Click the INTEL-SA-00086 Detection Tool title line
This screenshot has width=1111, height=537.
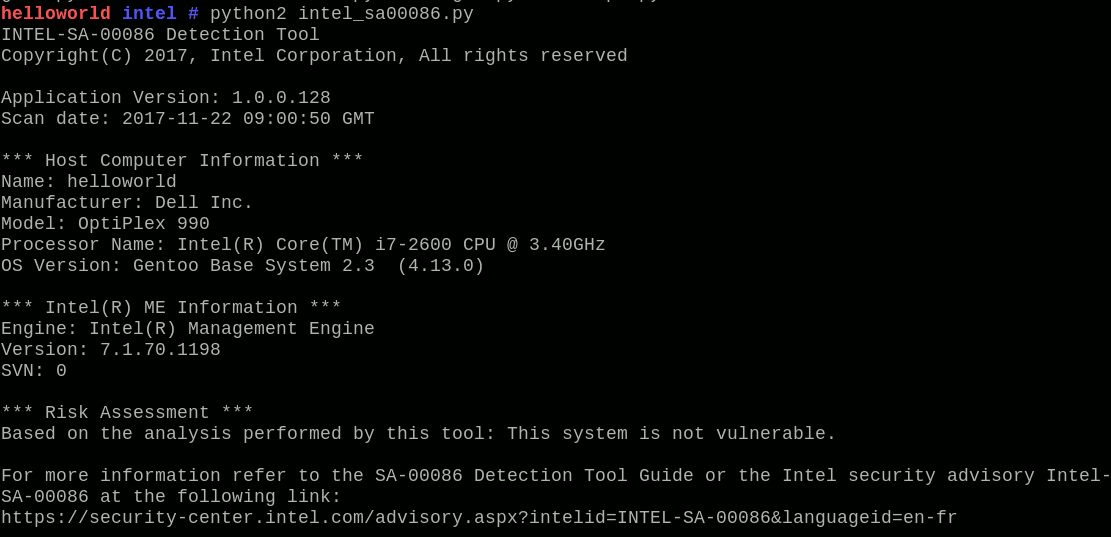(x=160, y=35)
